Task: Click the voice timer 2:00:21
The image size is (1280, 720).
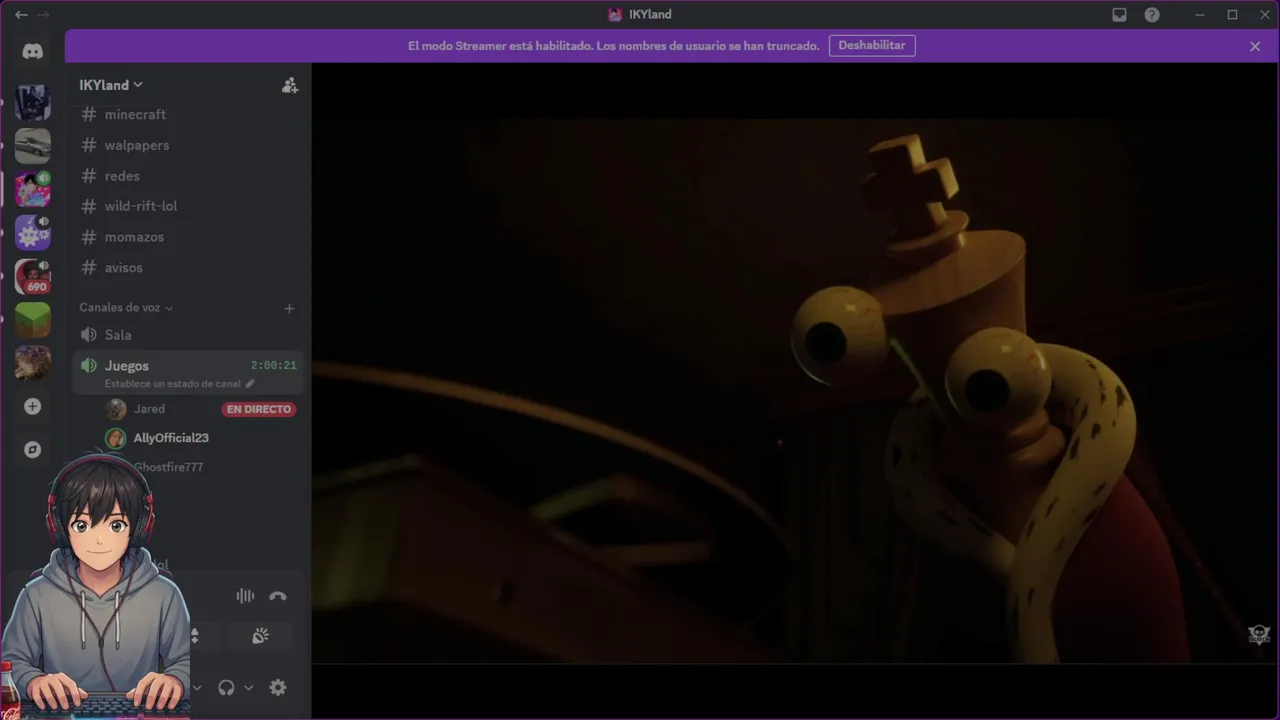Action: (x=274, y=366)
